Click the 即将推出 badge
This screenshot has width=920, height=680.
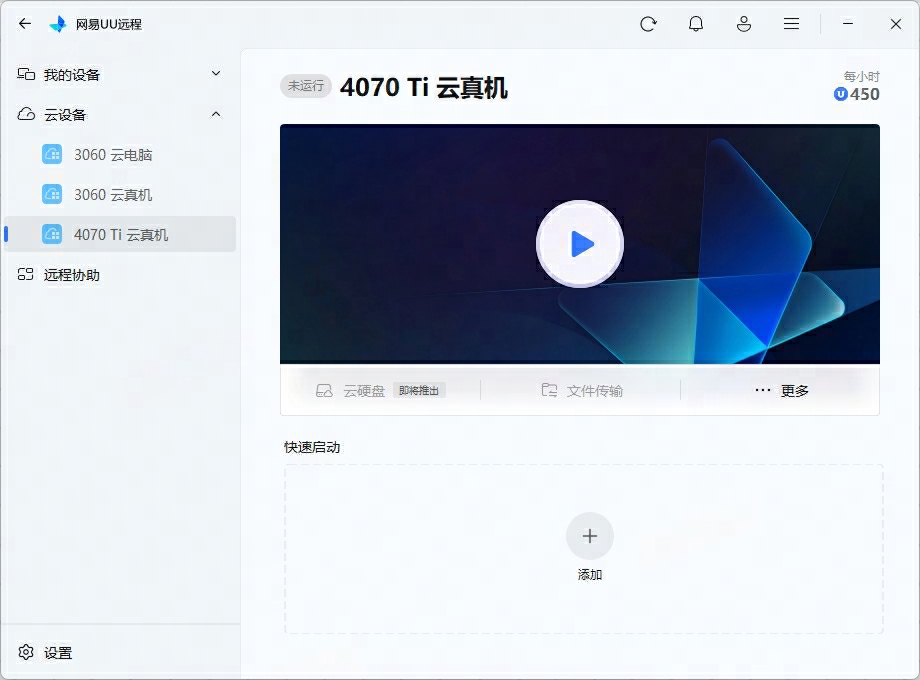click(419, 391)
